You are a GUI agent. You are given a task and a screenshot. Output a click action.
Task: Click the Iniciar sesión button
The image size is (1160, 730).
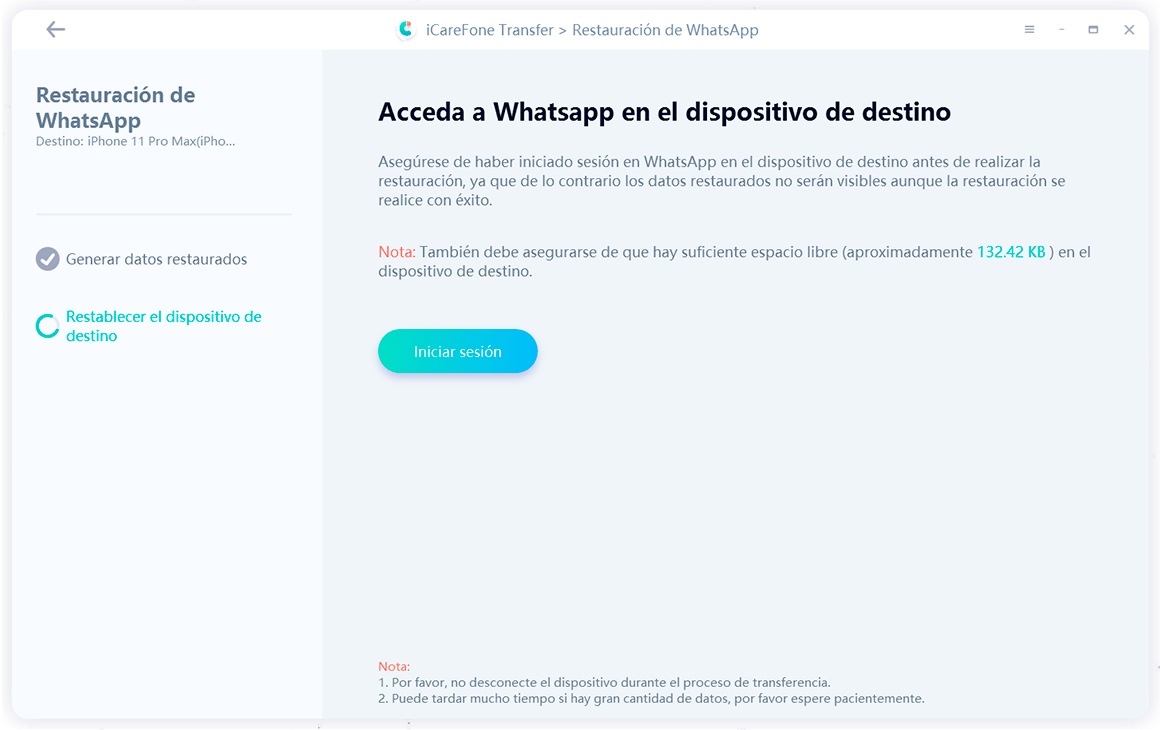coord(457,351)
